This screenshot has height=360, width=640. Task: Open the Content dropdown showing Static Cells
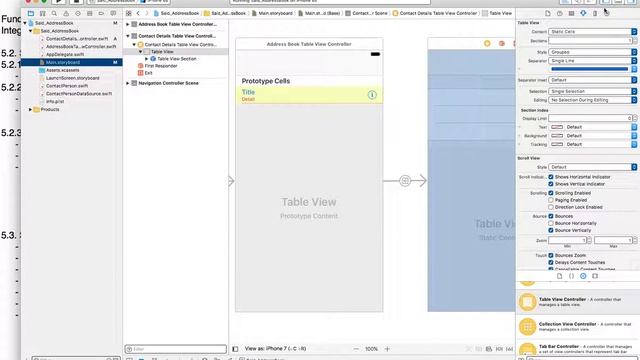pos(593,31)
